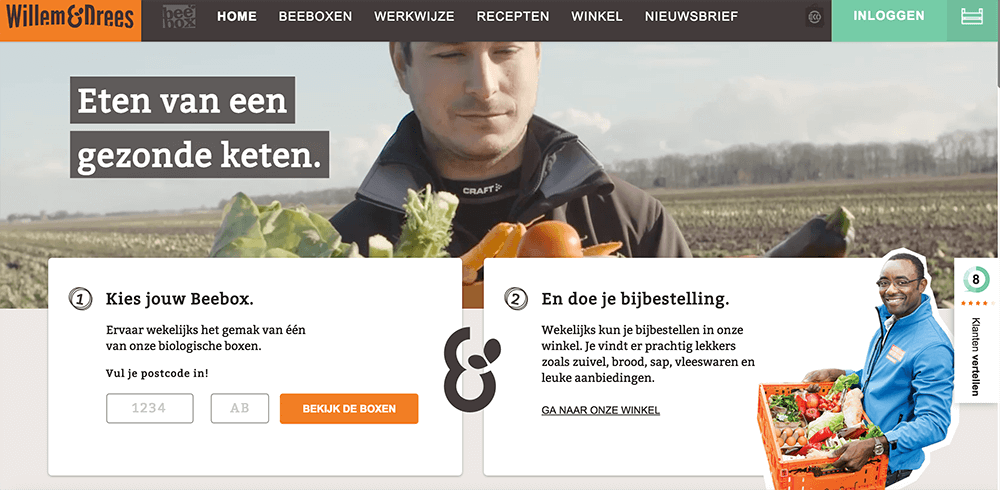Select the circled number 1 step icon
1000x490 pixels.
coord(80,299)
